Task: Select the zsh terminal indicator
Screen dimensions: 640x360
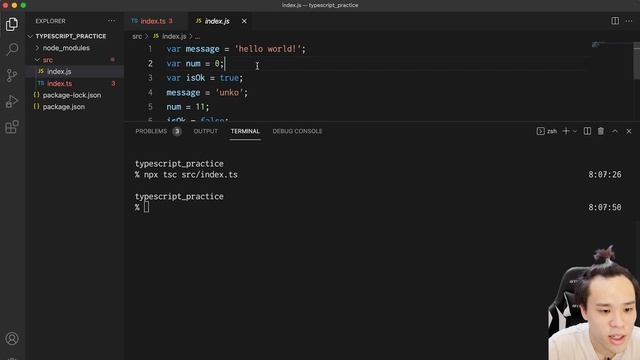Action: 547,131
